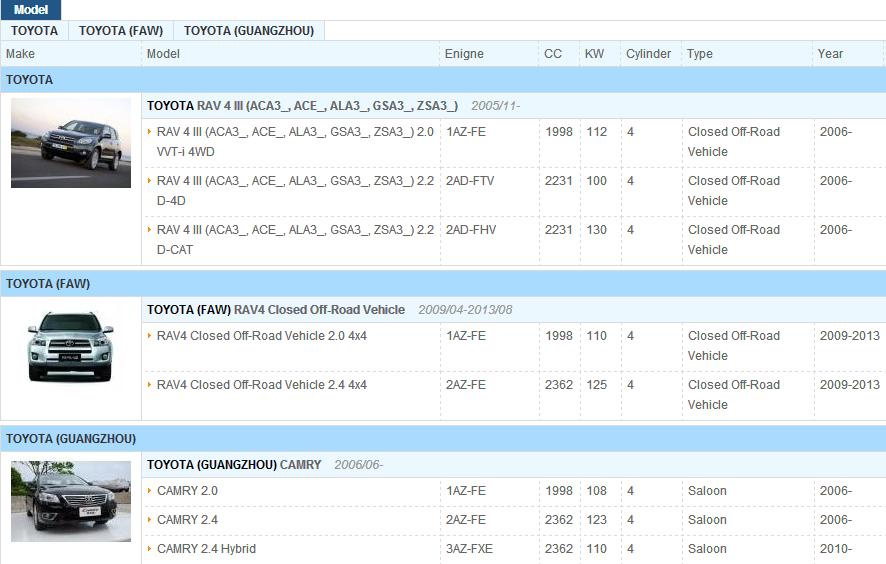Click TOYOTA (GUANGZHOU) CAMRY series heading
The height and width of the screenshot is (564, 886).
[x=234, y=465]
